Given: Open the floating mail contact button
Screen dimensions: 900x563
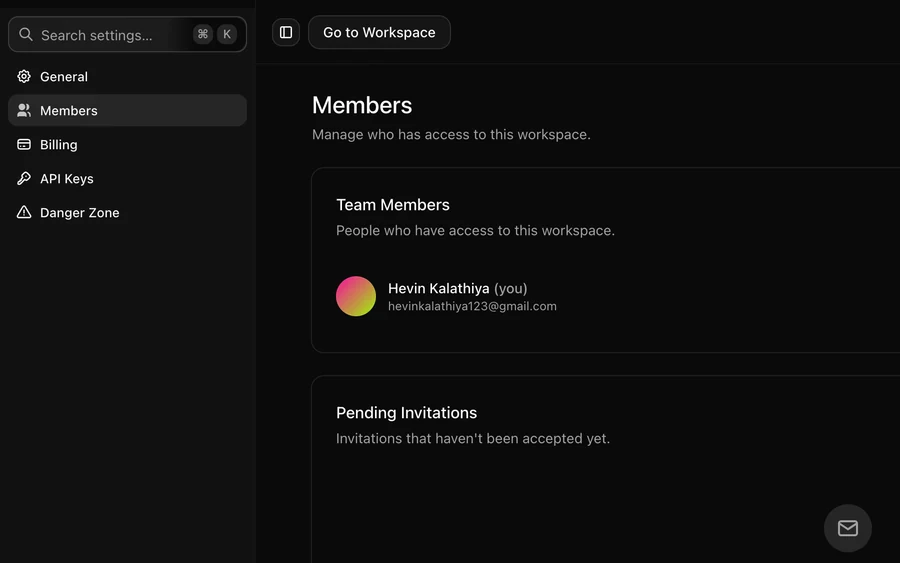Looking at the screenshot, I should [848, 528].
